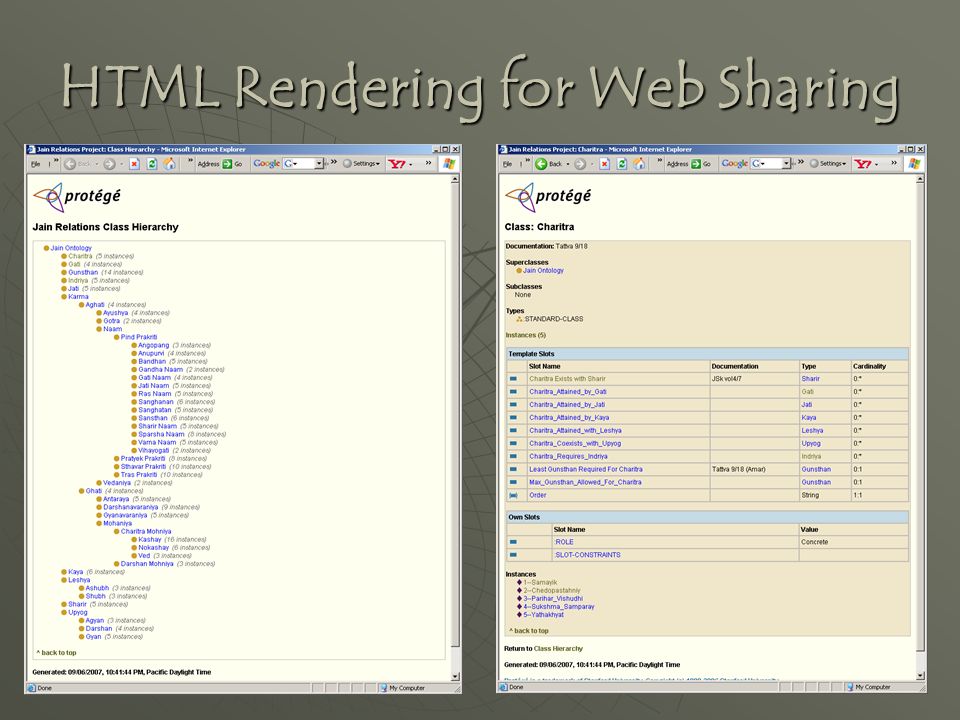The height and width of the screenshot is (720, 960).
Task: Click slot icon beside Charitra_Requires_Indriya
Action: click(514, 456)
